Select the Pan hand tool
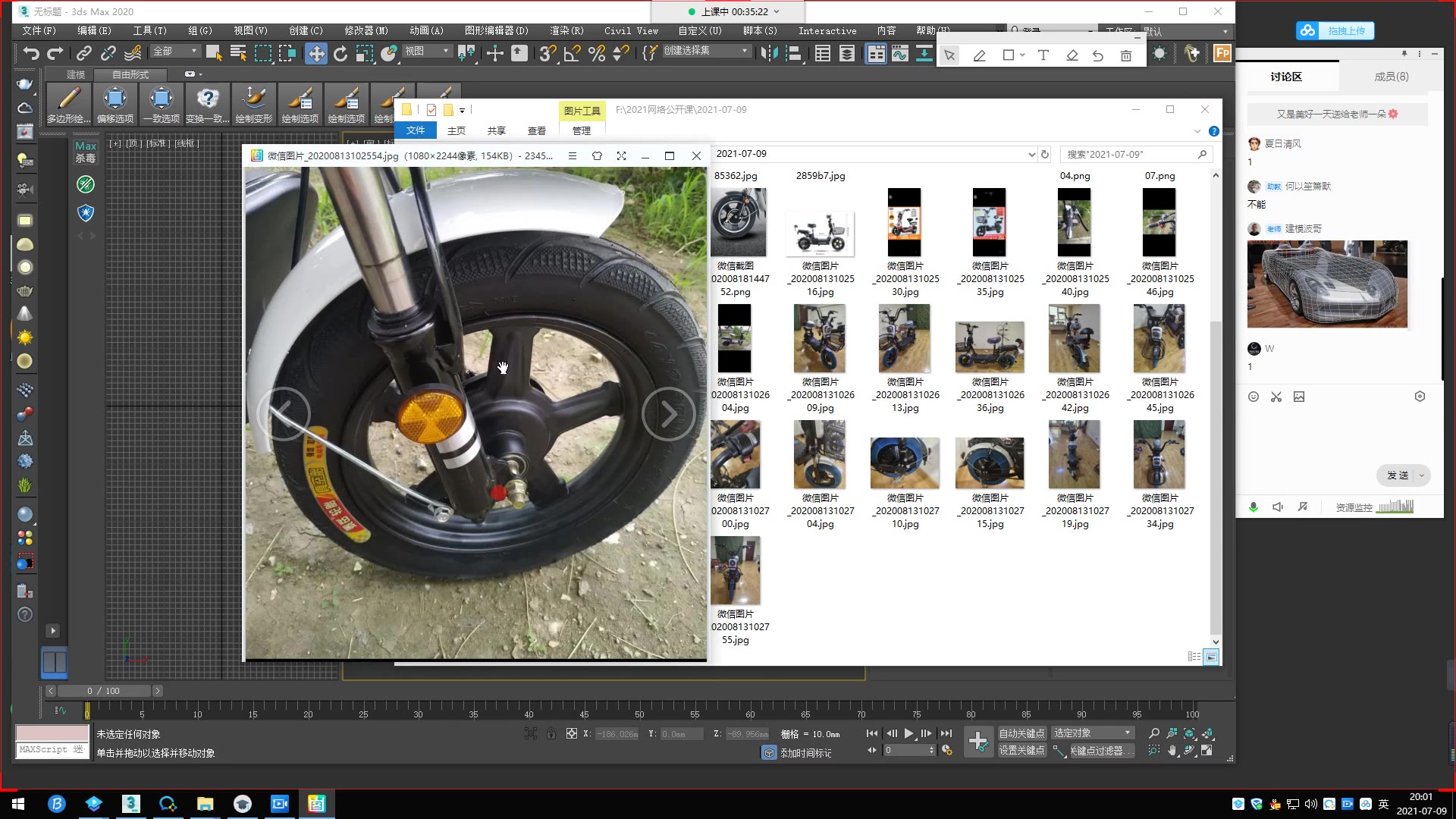This screenshot has height=819, width=1456. pos(1173,749)
